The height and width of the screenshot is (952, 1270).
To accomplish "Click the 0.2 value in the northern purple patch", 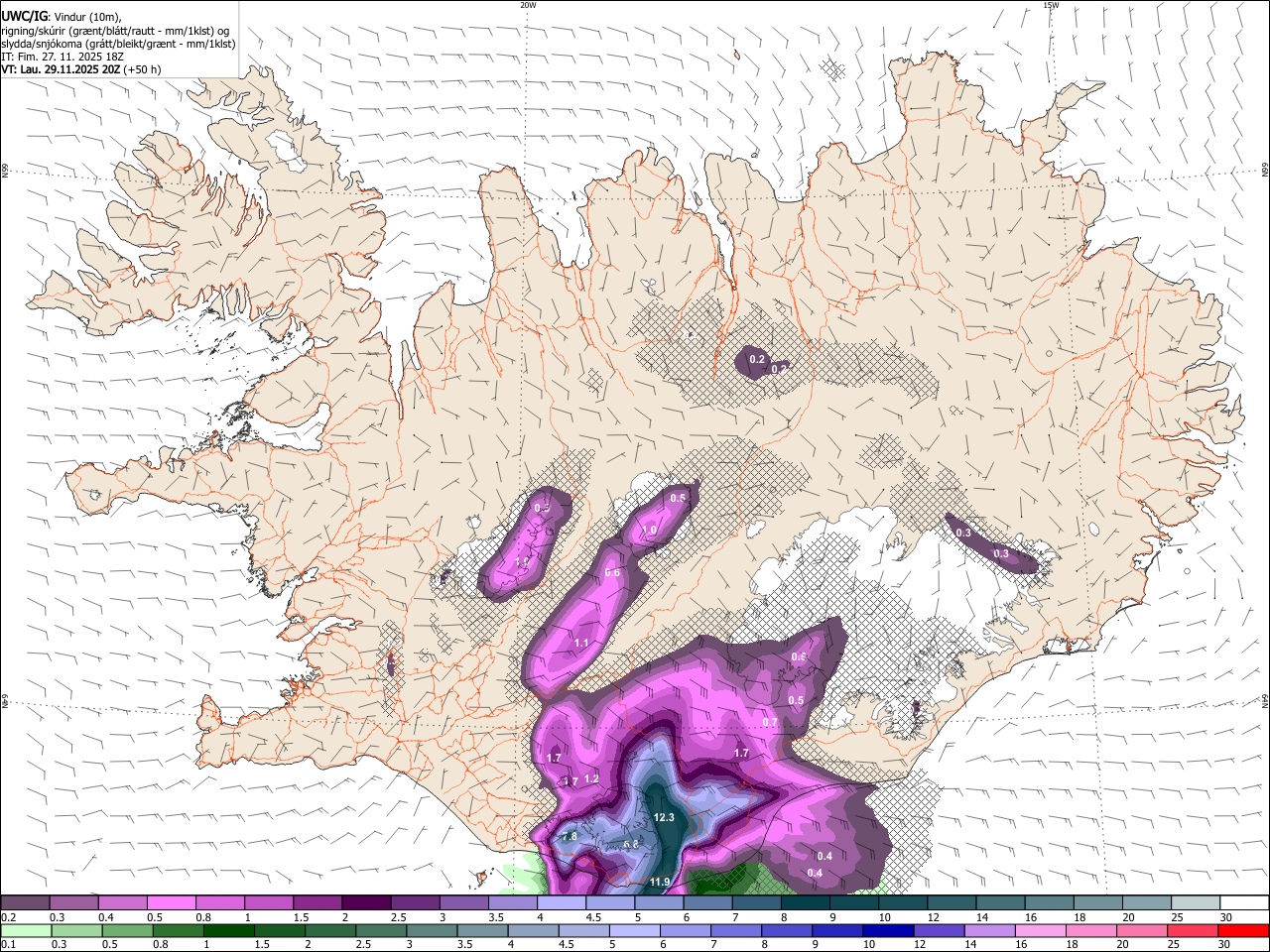I will coord(757,359).
